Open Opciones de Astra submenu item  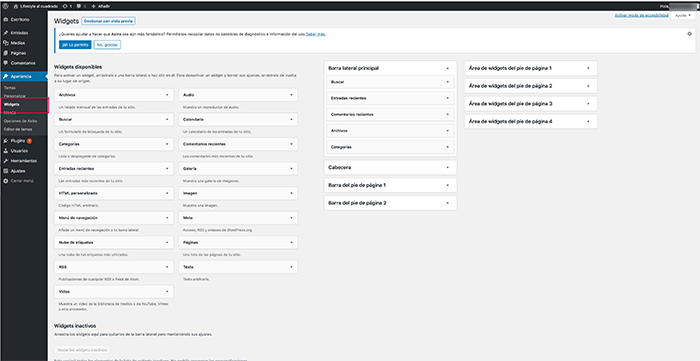pyautogui.click(x=20, y=121)
